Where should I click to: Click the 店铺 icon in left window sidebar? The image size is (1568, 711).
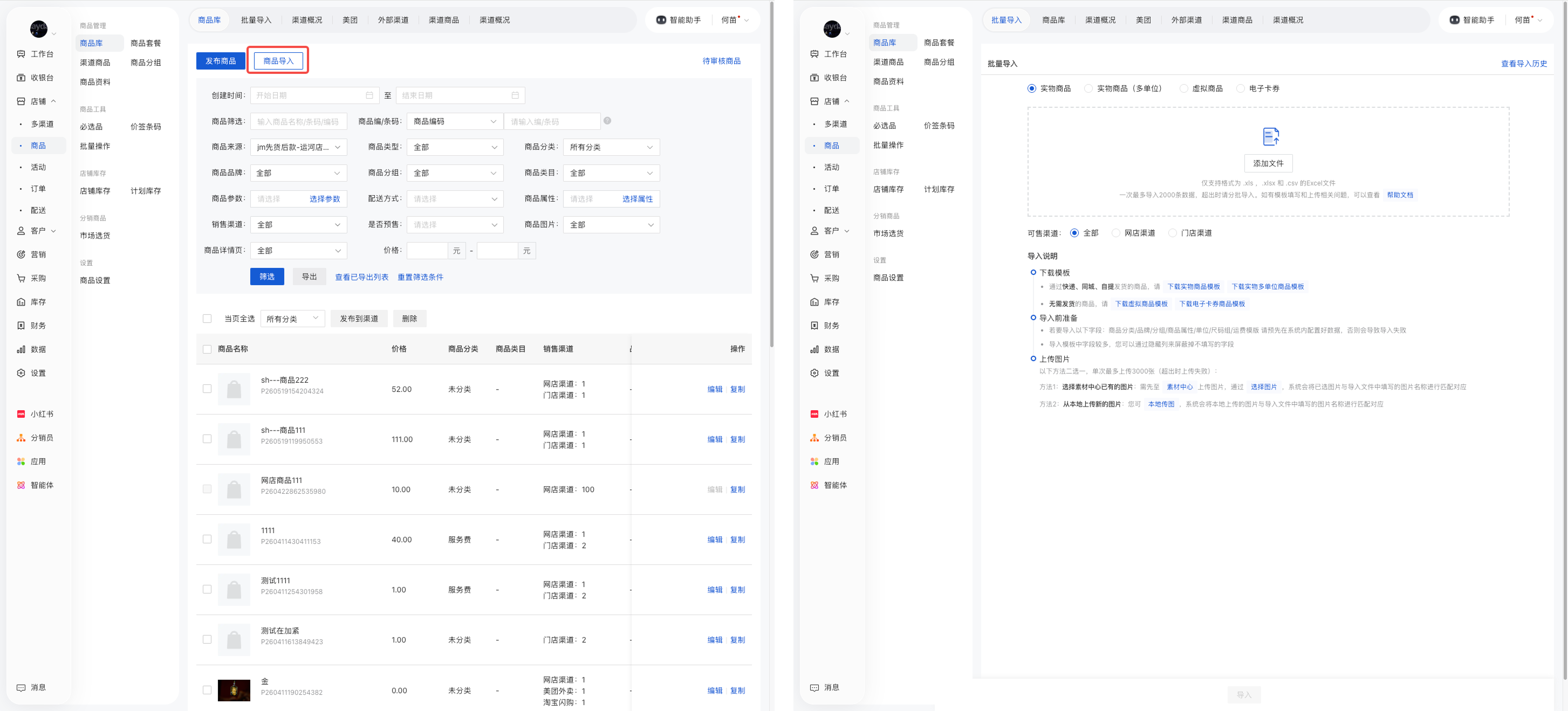pyautogui.click(x=21, y=101)
